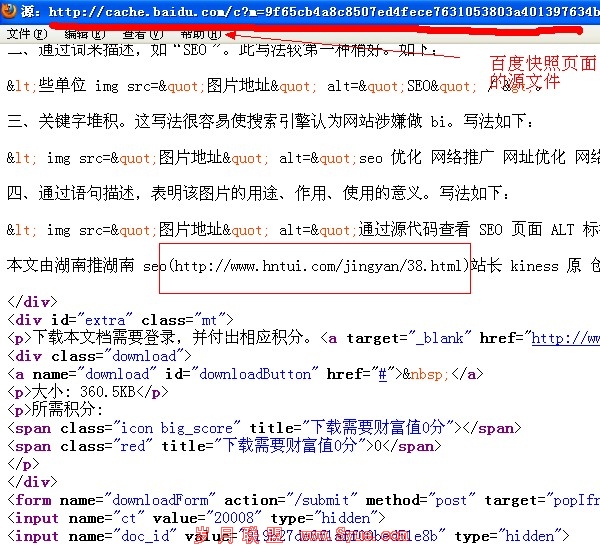Click the </div> tag above the form line
This screenshot has height=545, width=600.
pos(32,482)
